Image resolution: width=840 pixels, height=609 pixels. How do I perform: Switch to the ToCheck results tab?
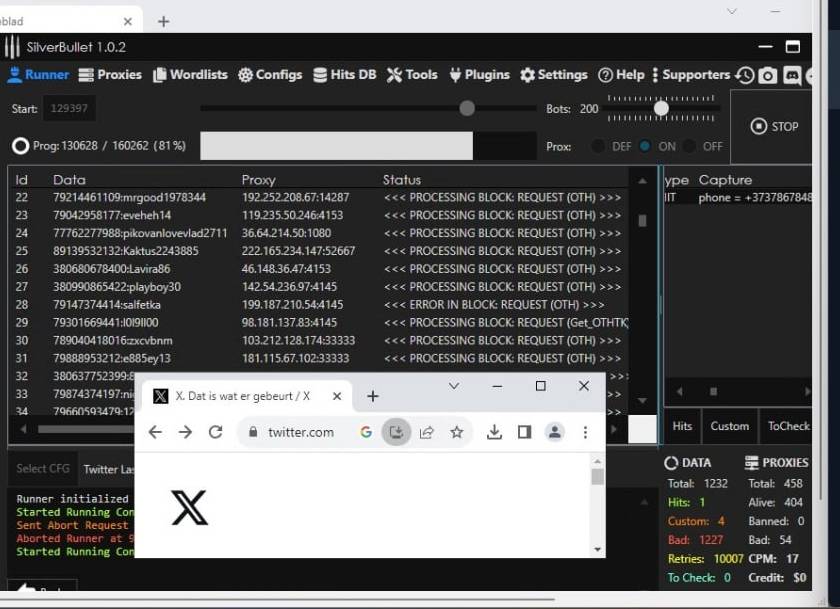pos(788,426)
